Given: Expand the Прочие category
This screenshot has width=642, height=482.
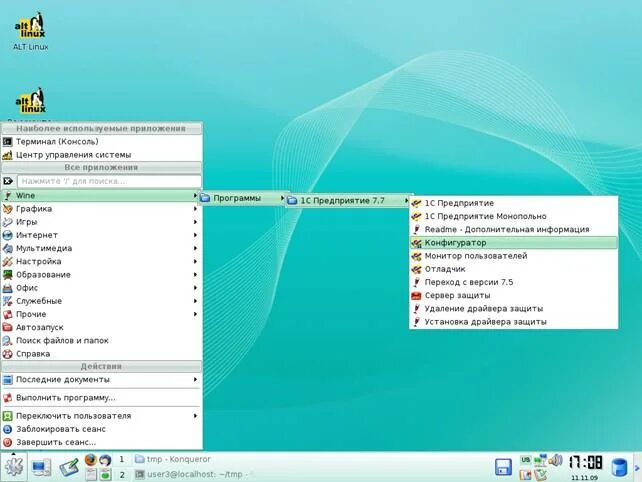Looking at the screenshot, I should pos(102,314).
